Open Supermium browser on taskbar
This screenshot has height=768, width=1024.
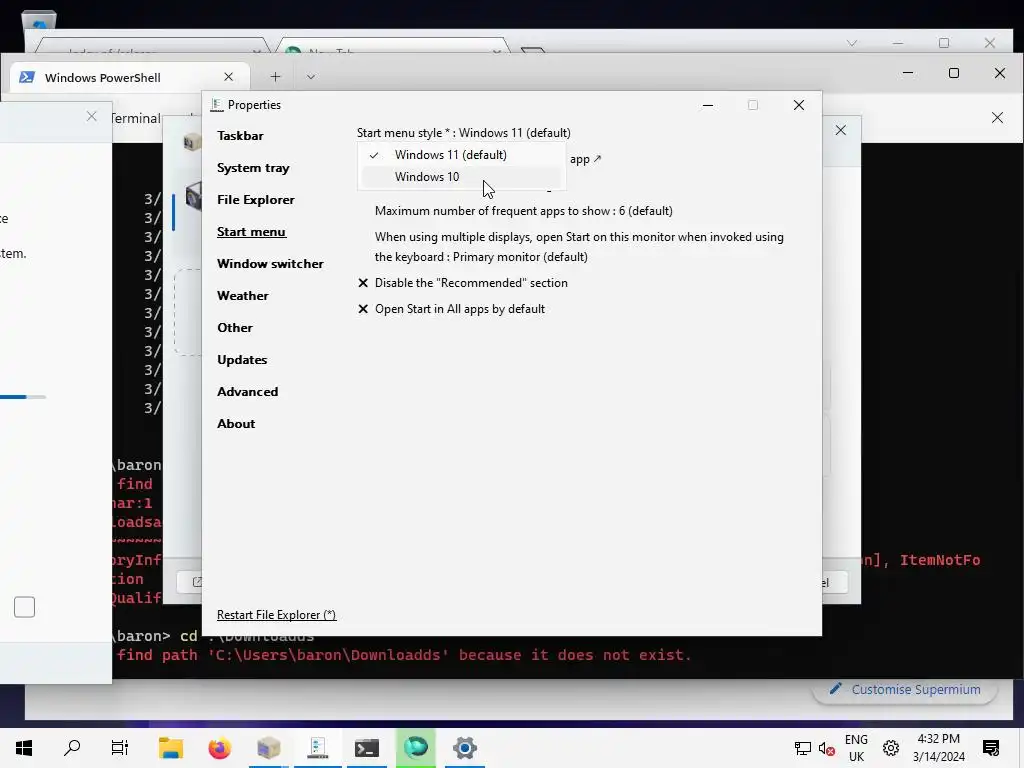click(415, 748)
